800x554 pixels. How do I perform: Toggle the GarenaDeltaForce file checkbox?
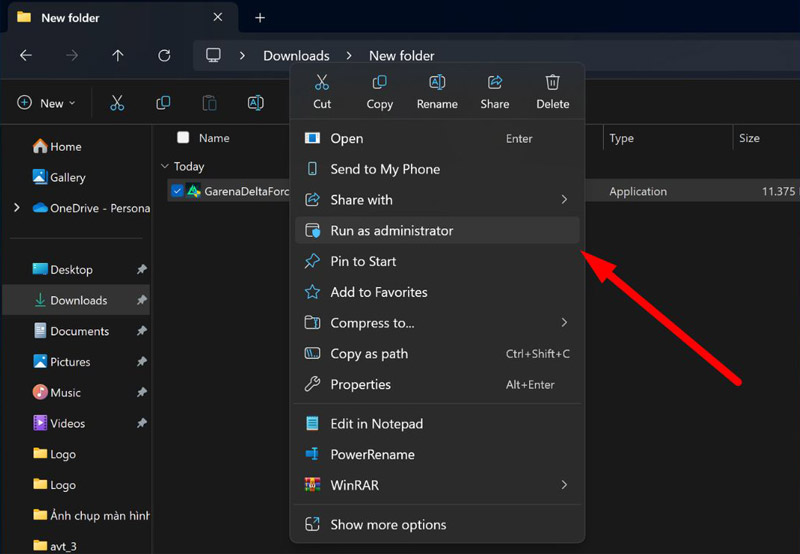pos(177,191)
